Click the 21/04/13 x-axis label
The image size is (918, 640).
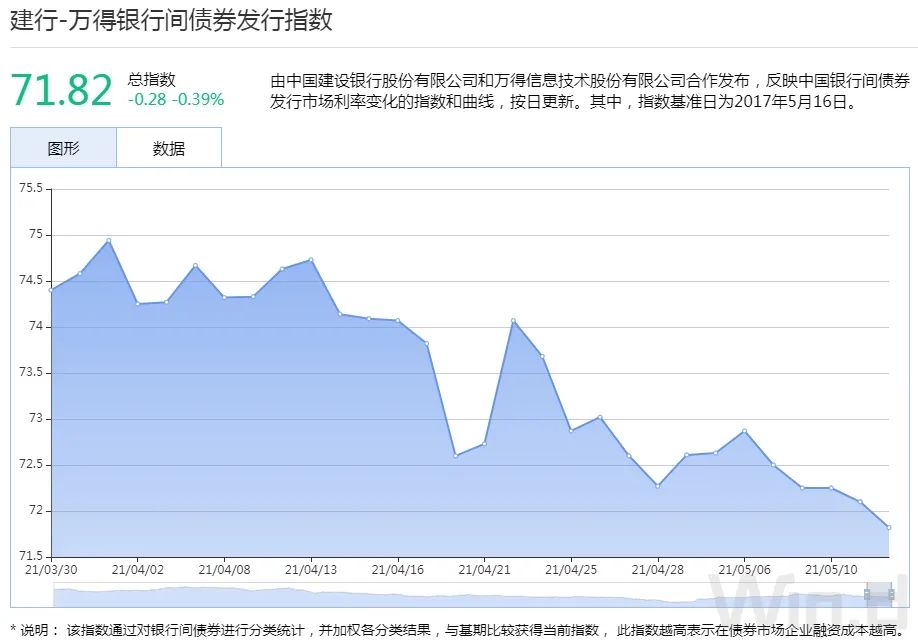pyautogui.click(x=311, y=570)
